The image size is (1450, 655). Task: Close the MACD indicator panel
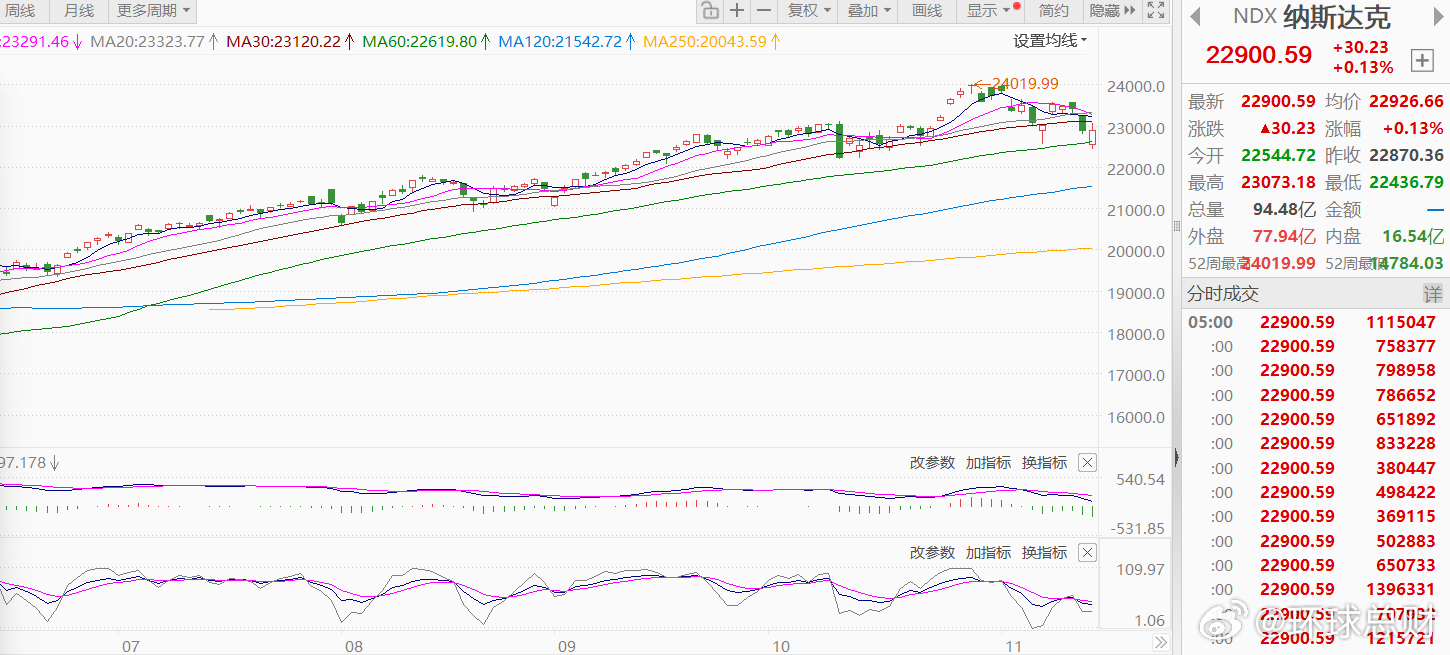point(1088,463)
